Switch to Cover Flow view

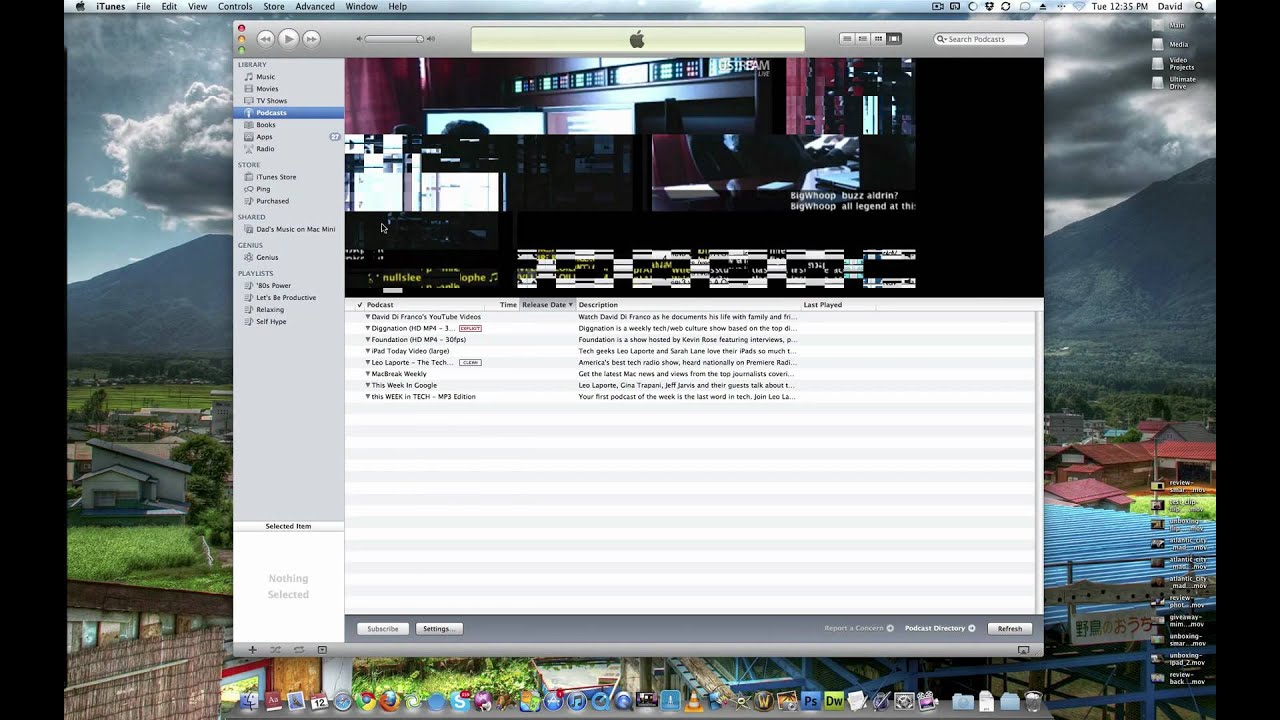tap(894, 39)
